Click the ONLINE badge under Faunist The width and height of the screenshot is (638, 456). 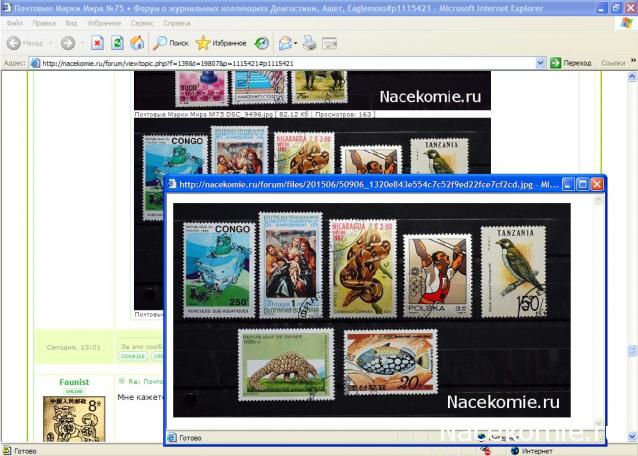click(74, 391)
